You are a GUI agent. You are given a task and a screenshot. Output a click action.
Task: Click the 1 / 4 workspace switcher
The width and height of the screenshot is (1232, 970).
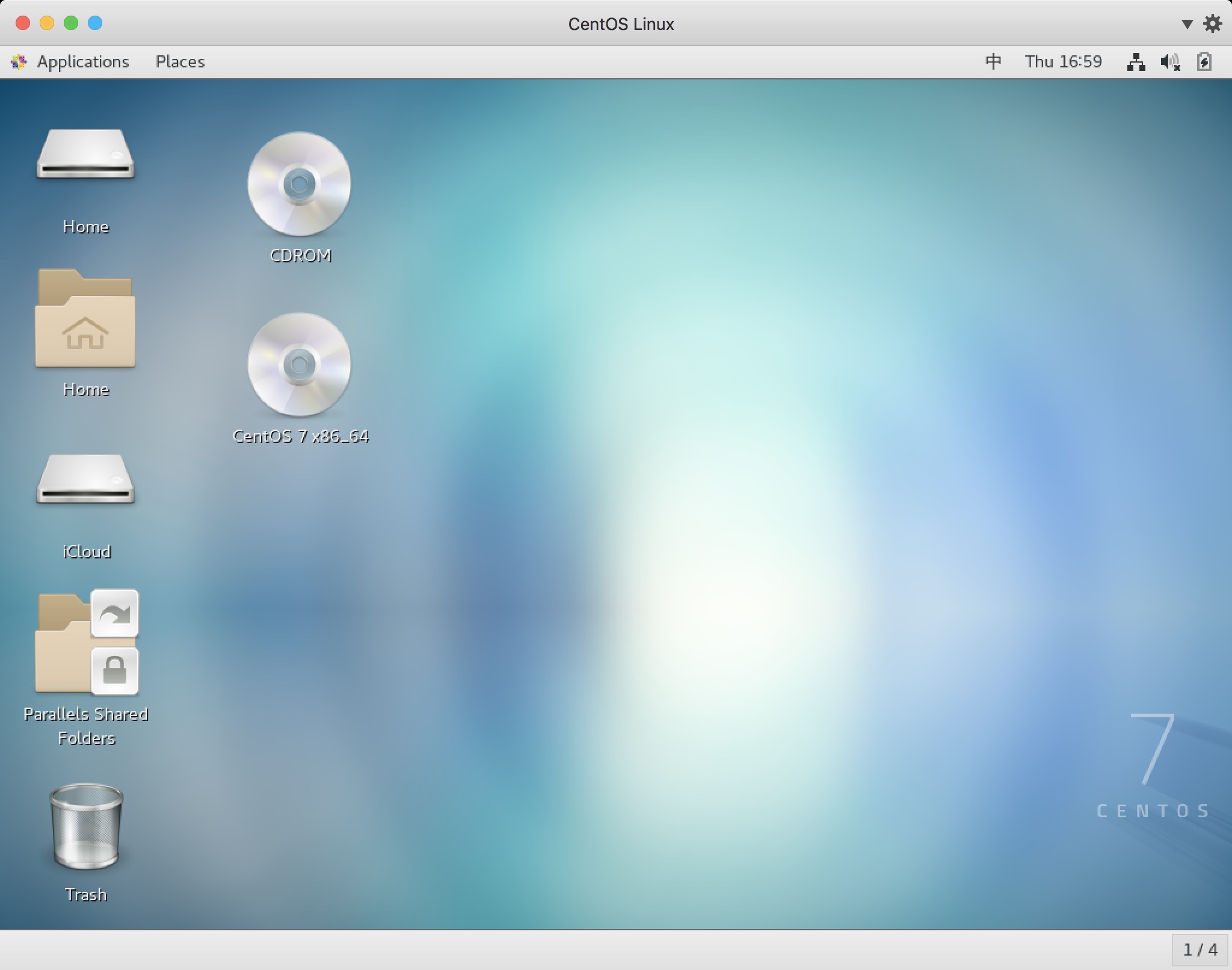(x=1200, y=950)
